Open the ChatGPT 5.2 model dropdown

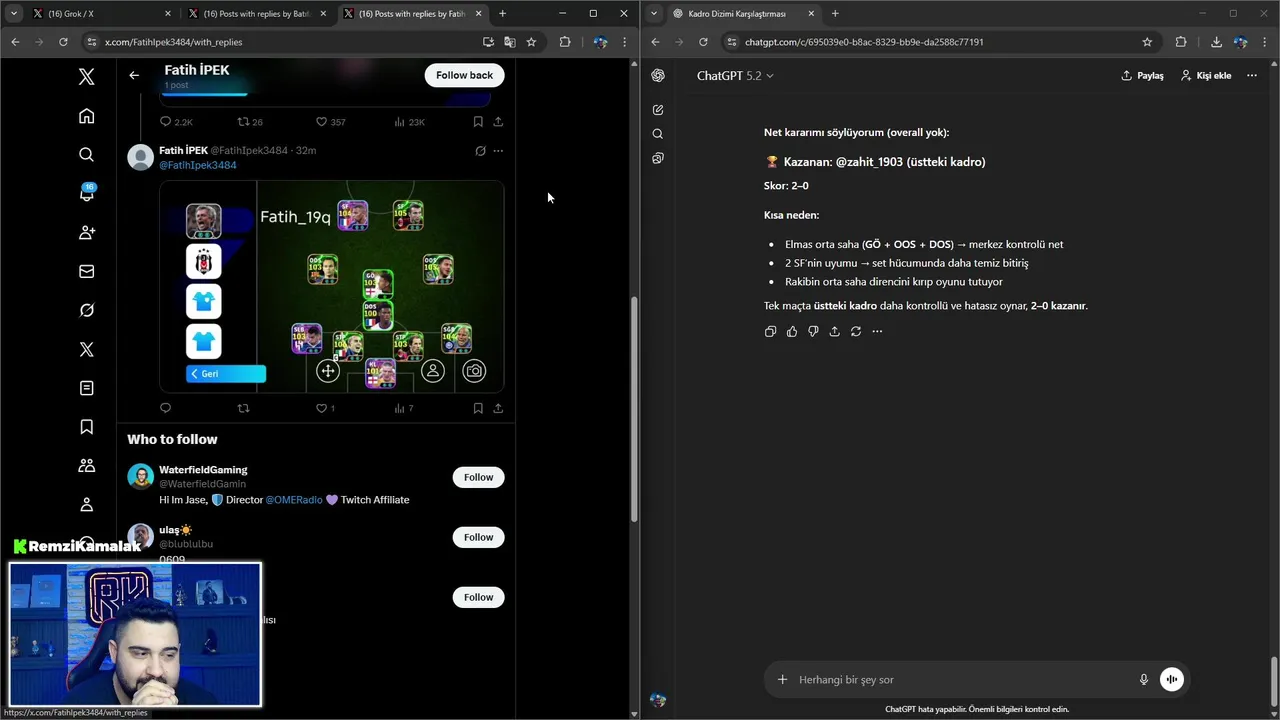pos(735,76)
